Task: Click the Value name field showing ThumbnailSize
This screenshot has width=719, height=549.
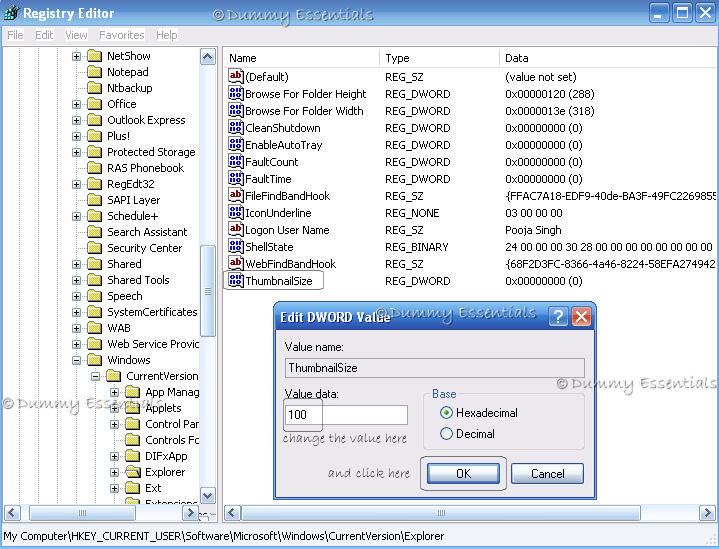Action: click(x=435, y=368)
